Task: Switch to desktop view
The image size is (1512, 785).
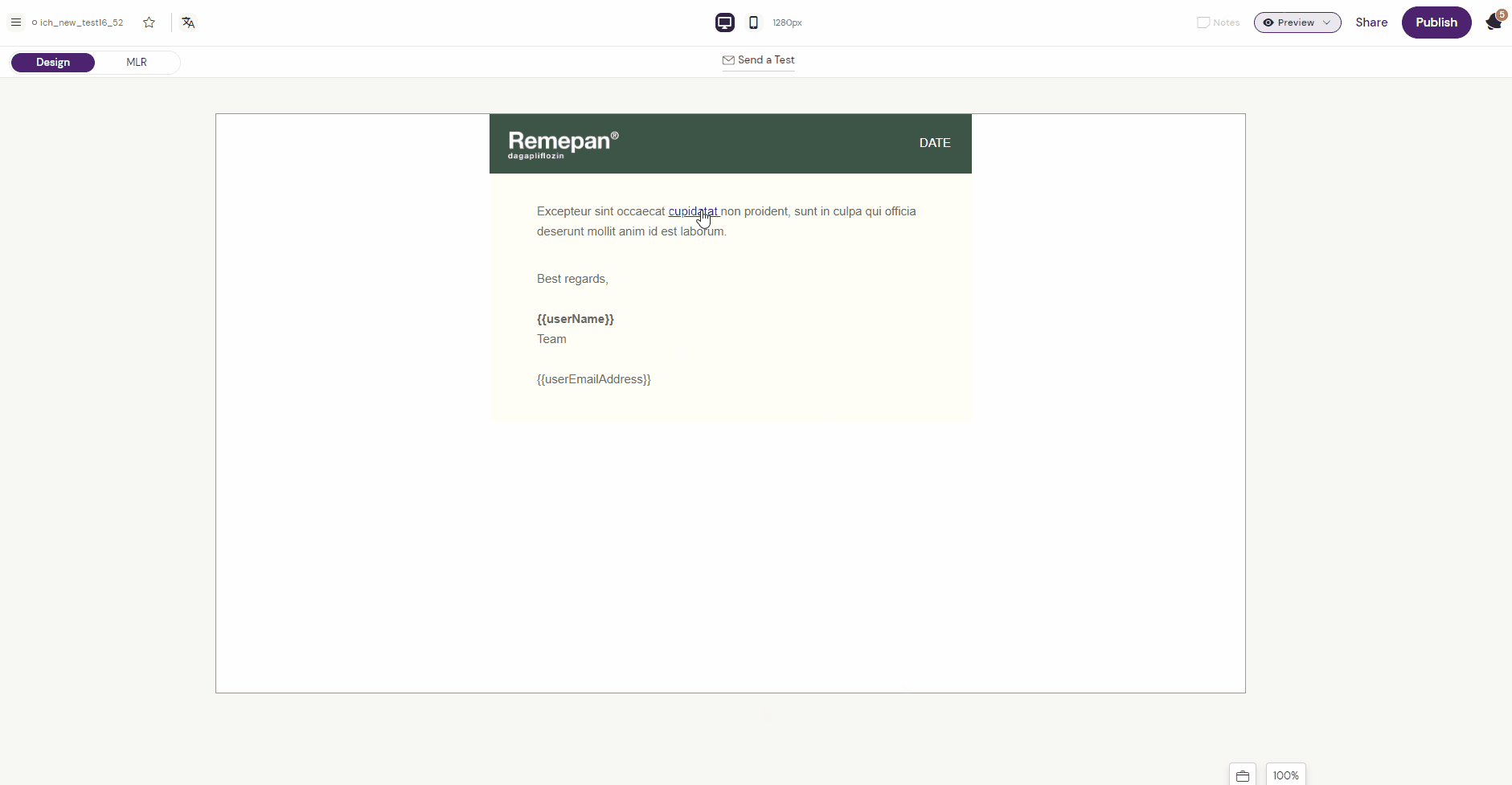Action: (x=724, y=22)
